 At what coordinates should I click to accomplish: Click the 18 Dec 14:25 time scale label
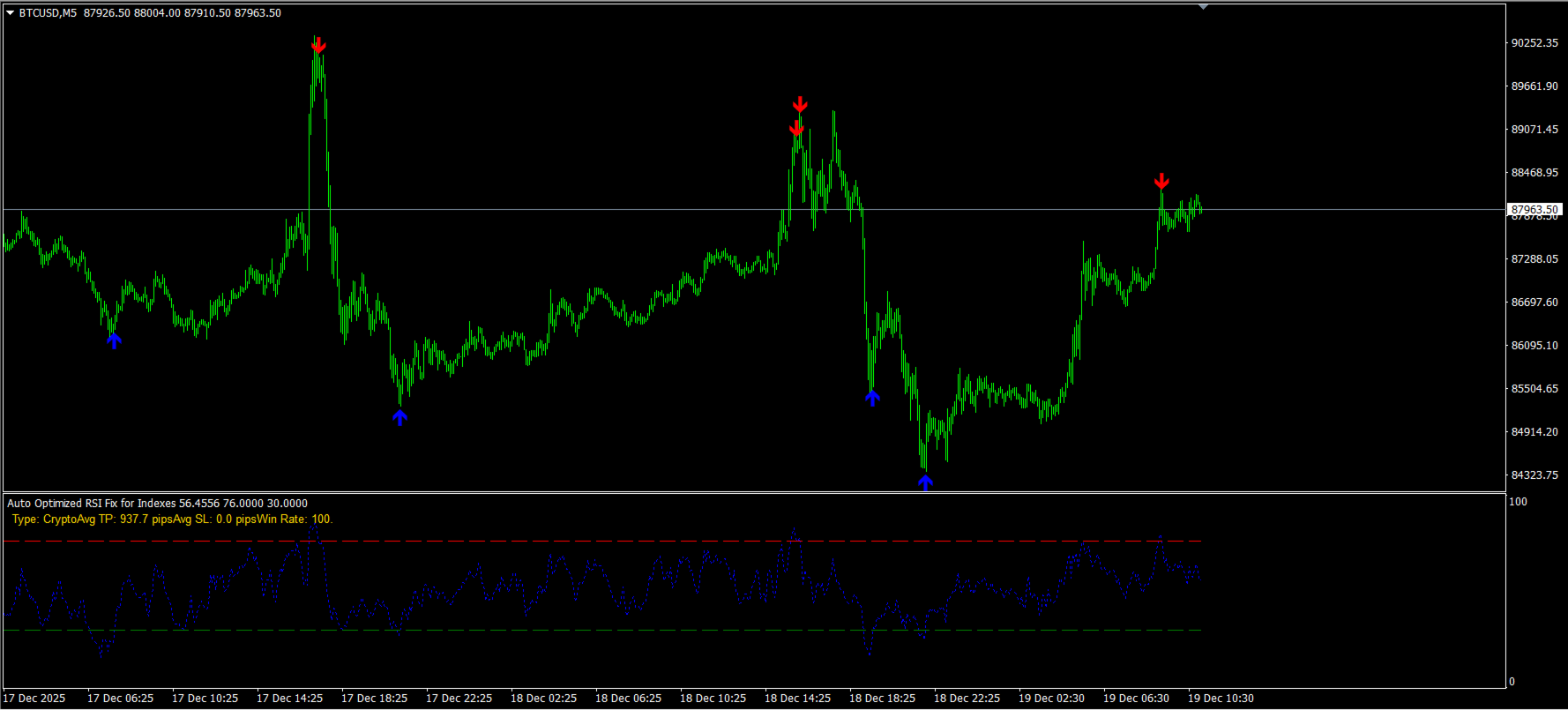coord(797,699)
